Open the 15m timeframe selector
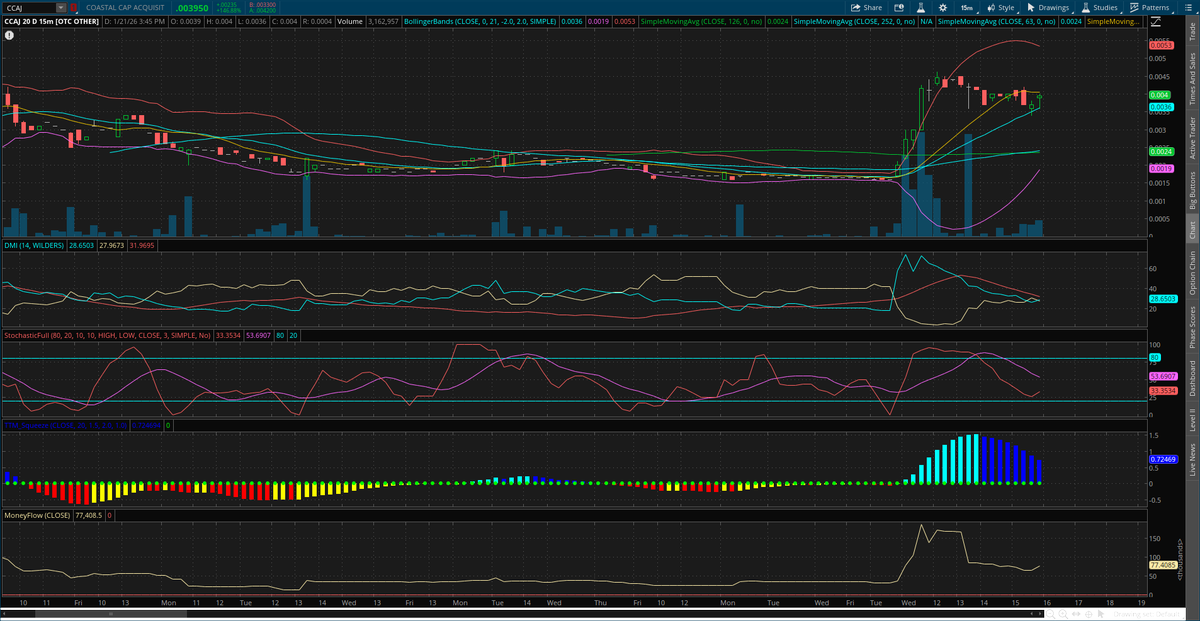The height and width of the screenshot is (621, 1200). [967, 7]
